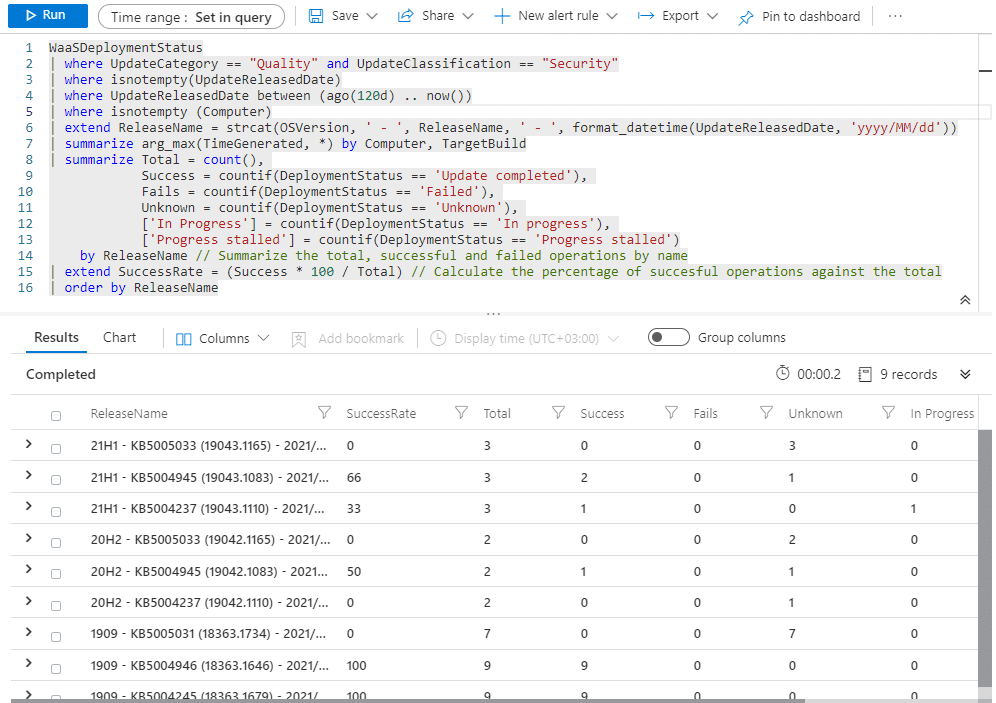Expand New alert rule dropdown arrow
This screenshot has width=996, height=703.
coord(612,16)
